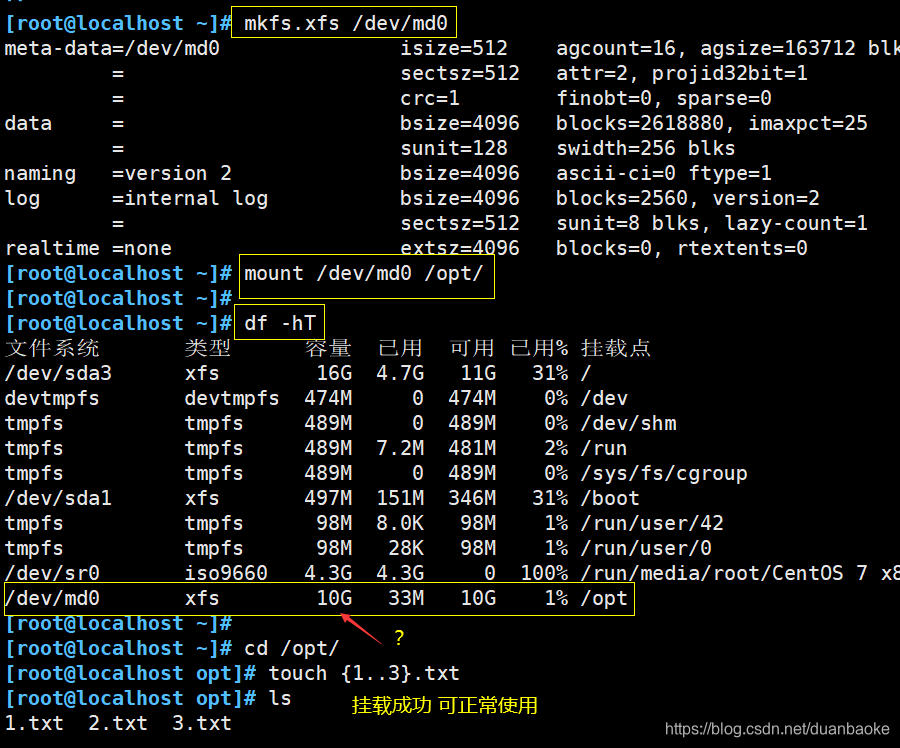900x748 pixels.
Task: Click the 'blocks=2618880,' value
Action: (645, 123)
